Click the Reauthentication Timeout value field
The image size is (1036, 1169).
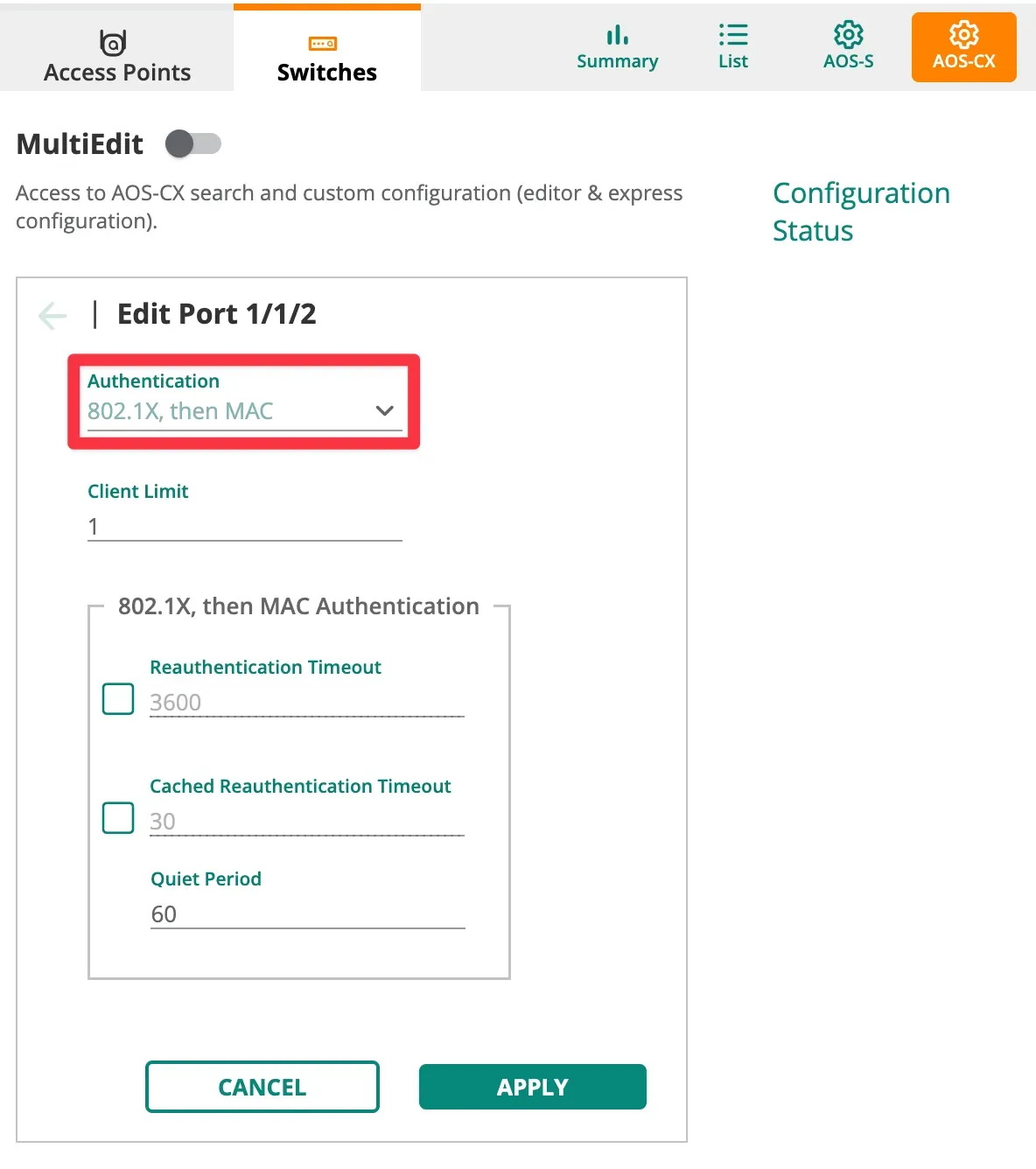coord(306,703)
